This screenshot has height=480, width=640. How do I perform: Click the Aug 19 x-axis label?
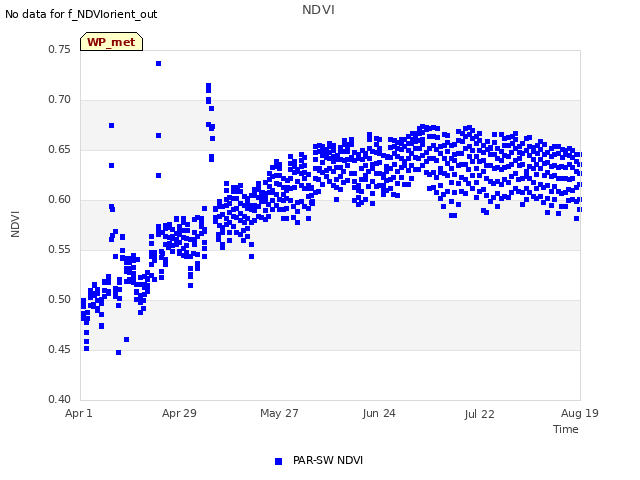580,413
